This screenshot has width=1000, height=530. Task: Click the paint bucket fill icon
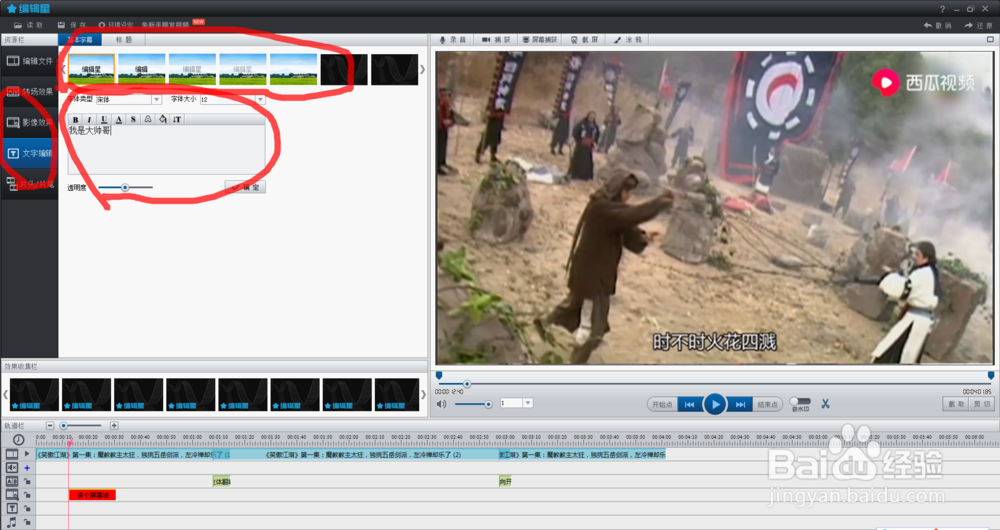[x=163, y=119]
